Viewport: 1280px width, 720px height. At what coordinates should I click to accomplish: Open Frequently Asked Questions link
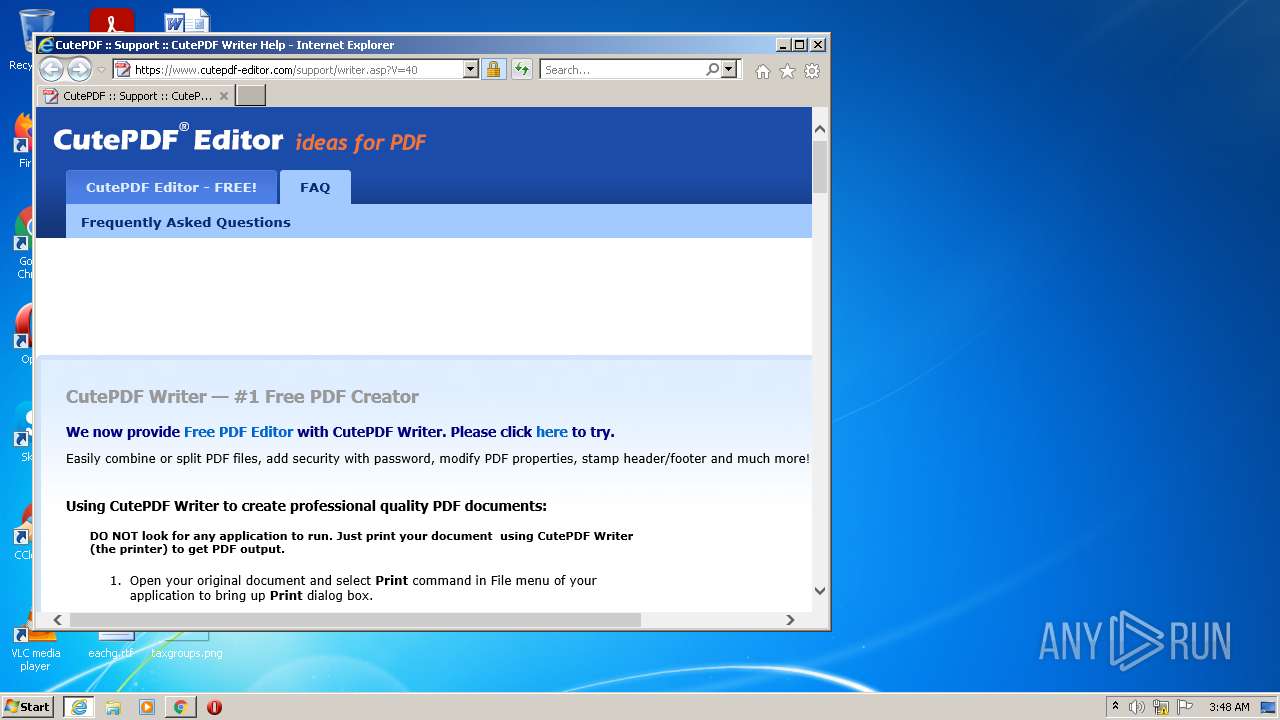186,222
